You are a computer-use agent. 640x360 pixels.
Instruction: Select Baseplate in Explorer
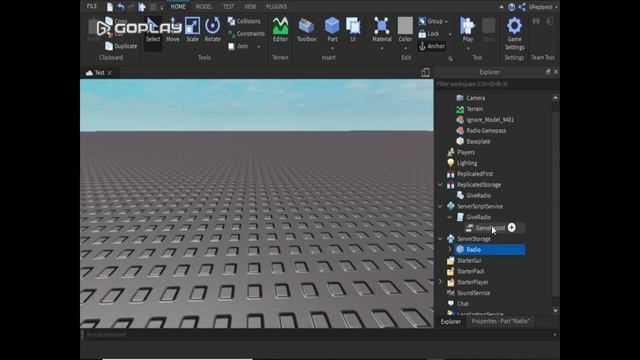(478, 141)
